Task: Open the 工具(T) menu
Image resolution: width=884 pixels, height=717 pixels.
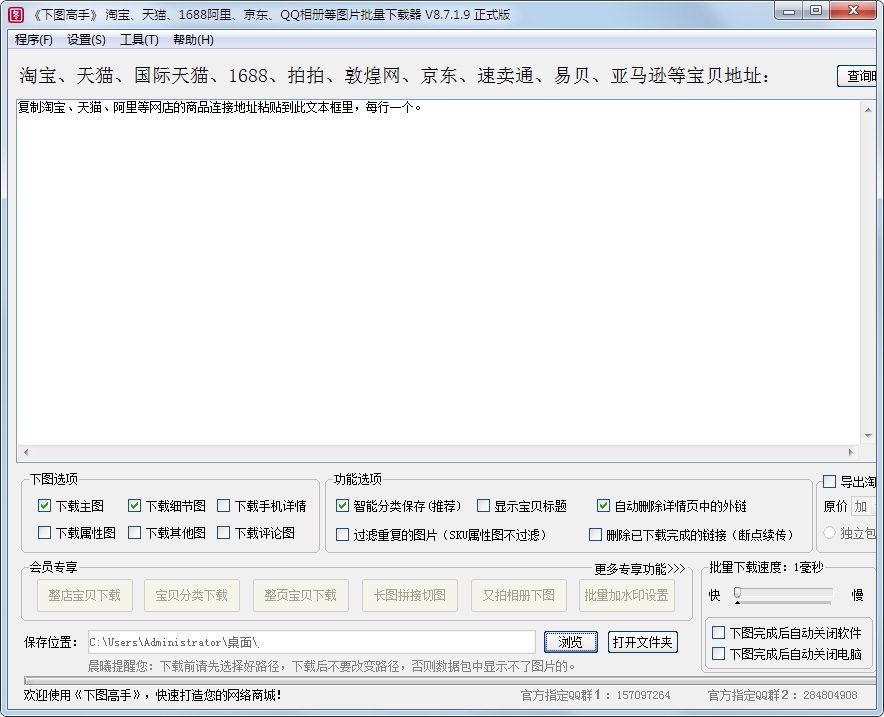Action: pos(139,40)
